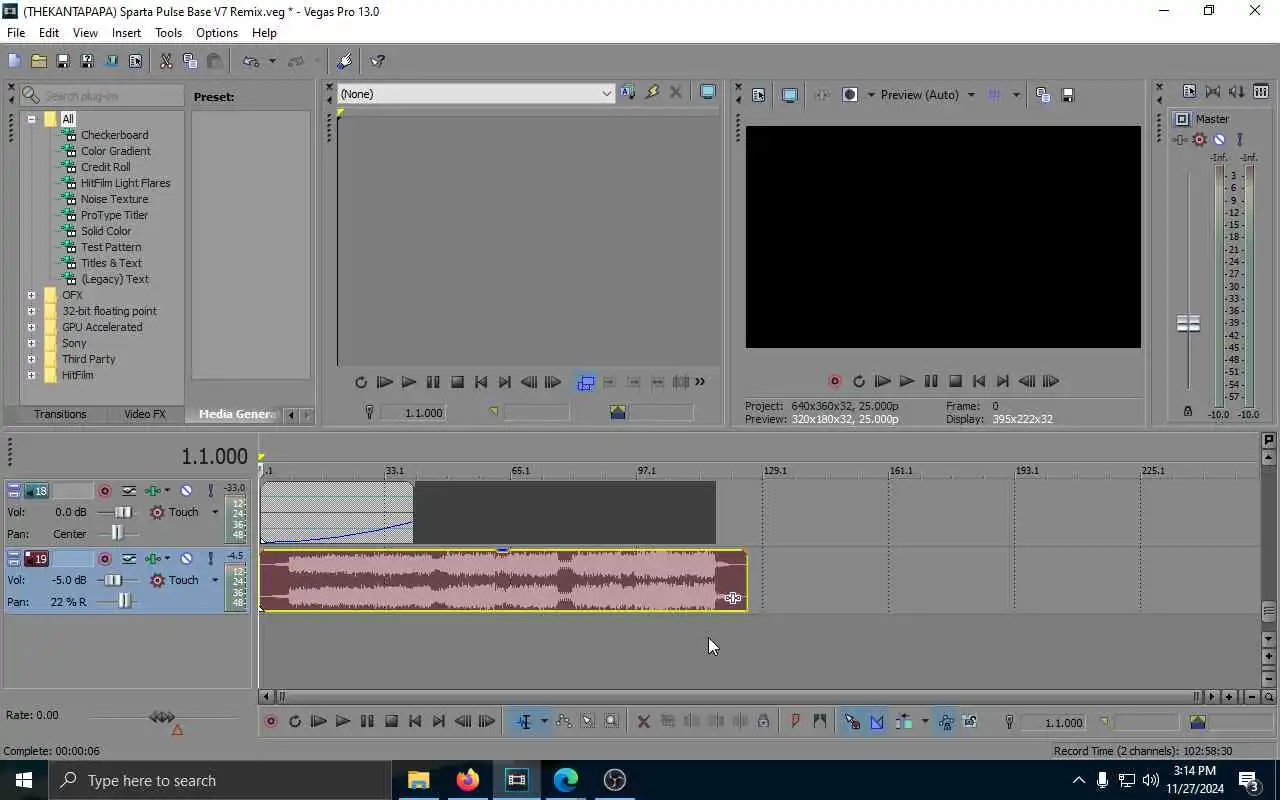Viewport: 1280px width, 800px height.
Task: Open the Edit menu
Action: pyautogui.click(x=49, y=33)
